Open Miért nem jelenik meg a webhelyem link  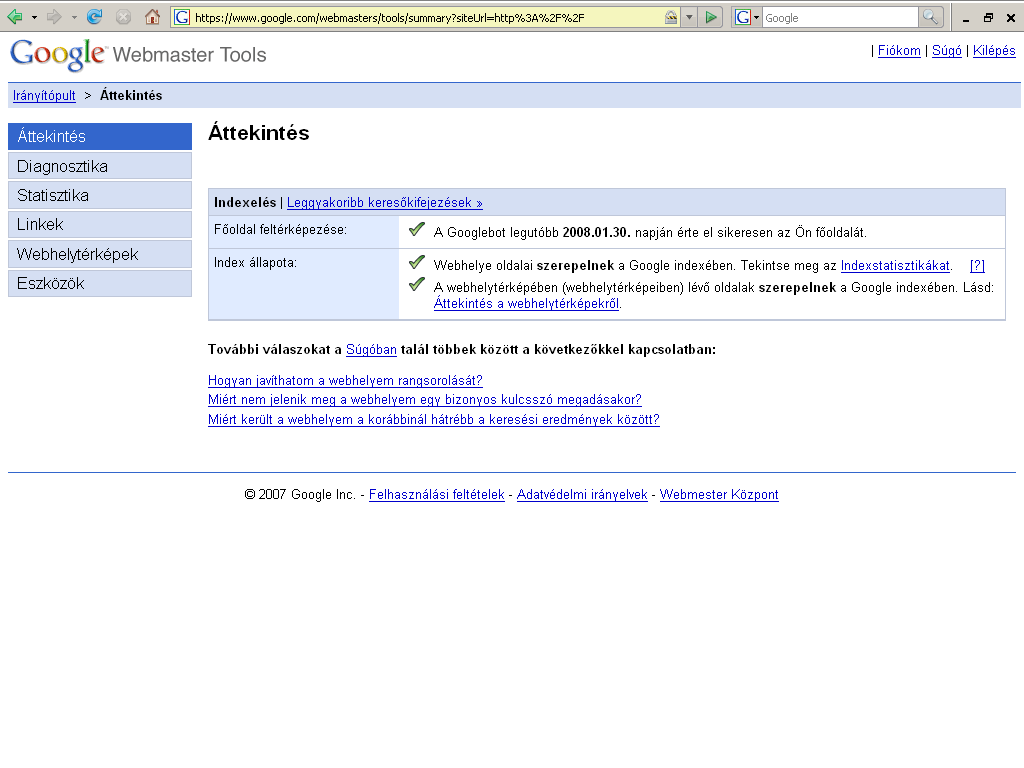click(425, 400)
